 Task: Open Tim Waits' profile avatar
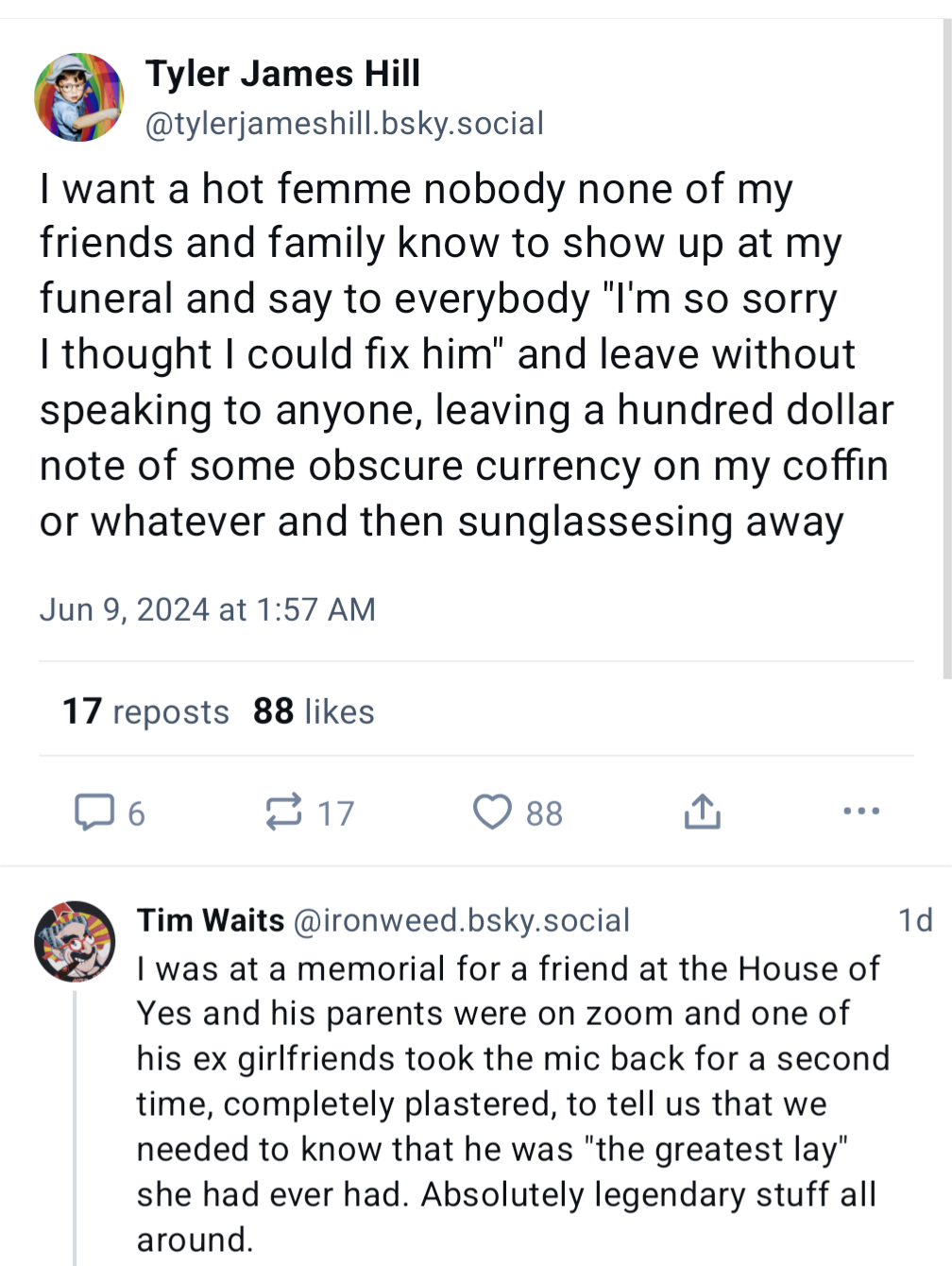click(75, 942)
